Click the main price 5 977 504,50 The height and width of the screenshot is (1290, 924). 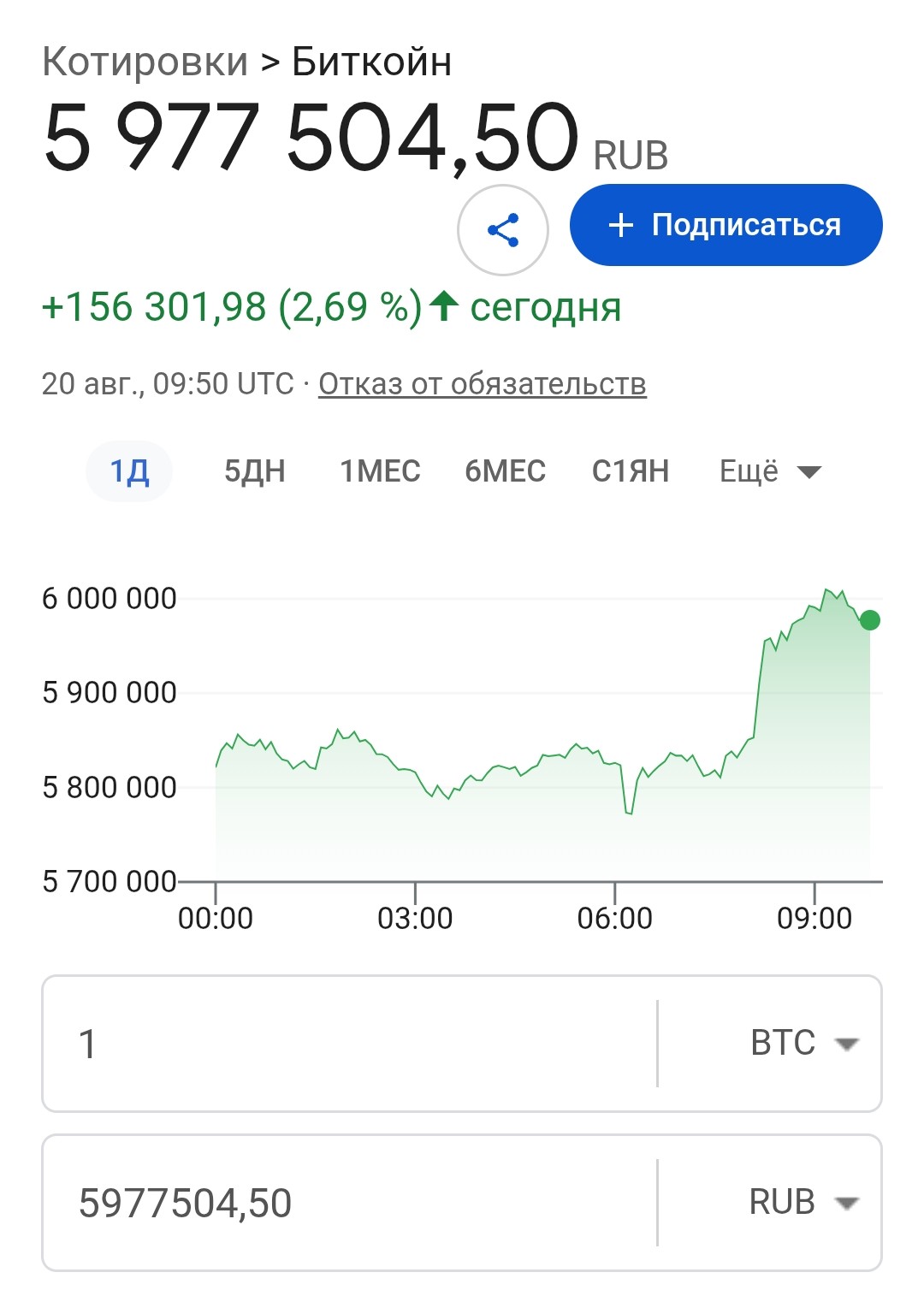tap(311, 137)
